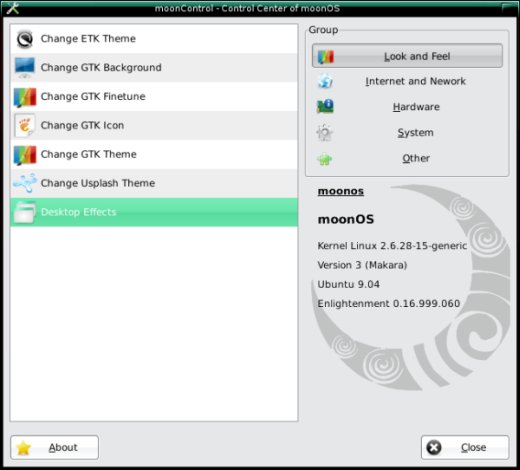The height and width of the screenshot is (470, 520).
Task: Click the Look and Feel palette icon
Action: pyautogui.click(x=325, y=57)
